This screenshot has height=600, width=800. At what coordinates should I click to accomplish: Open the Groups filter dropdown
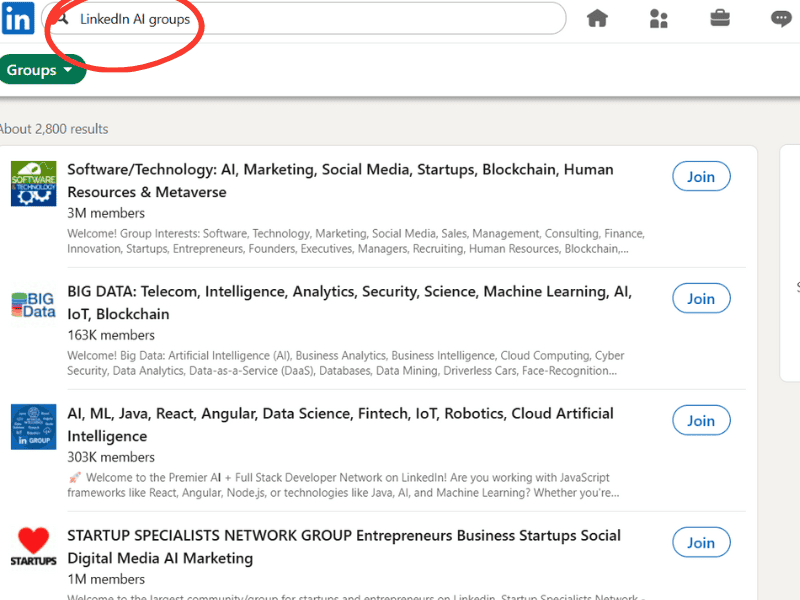(40, 70)
